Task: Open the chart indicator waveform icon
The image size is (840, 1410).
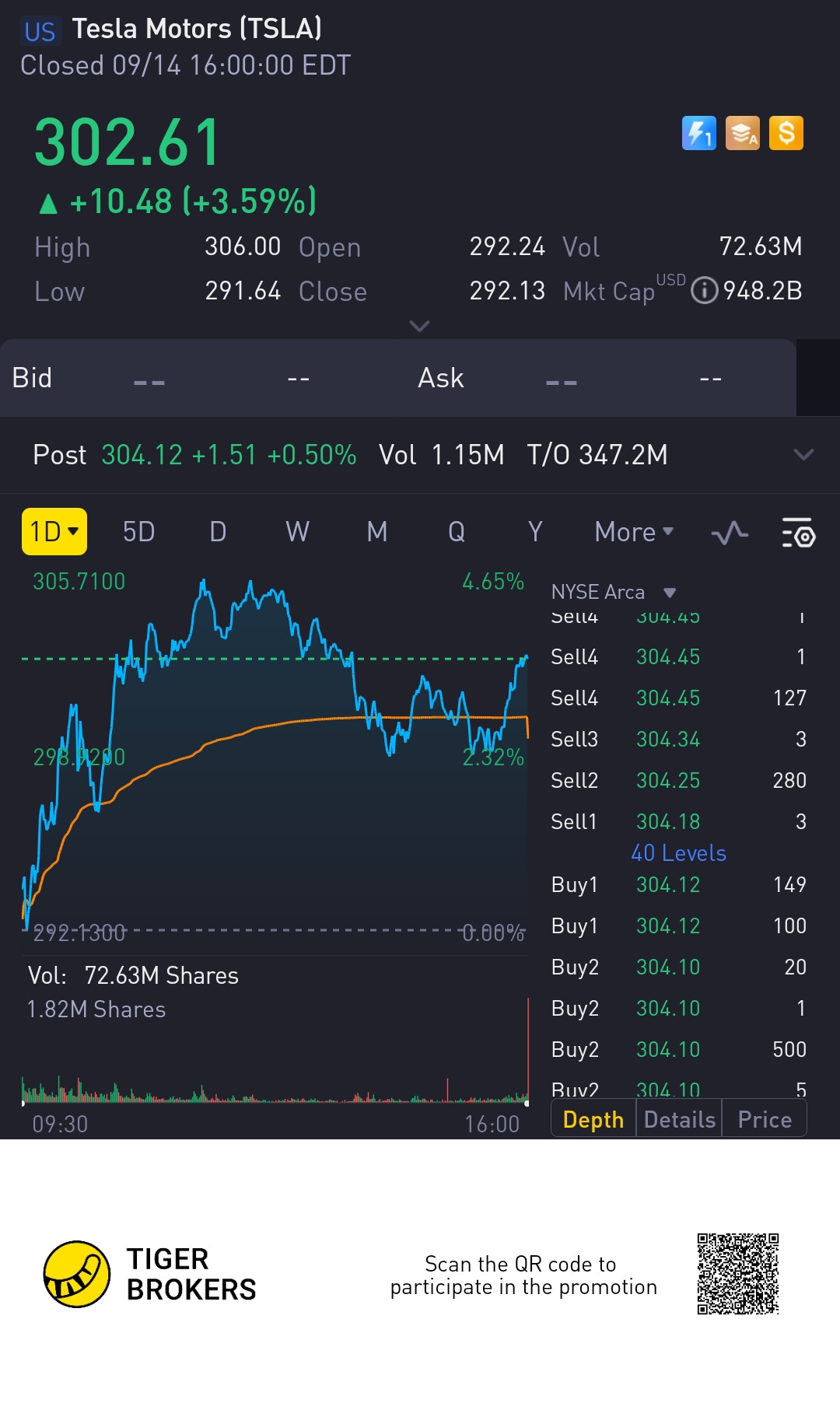Action: click(x=730, y=534)
